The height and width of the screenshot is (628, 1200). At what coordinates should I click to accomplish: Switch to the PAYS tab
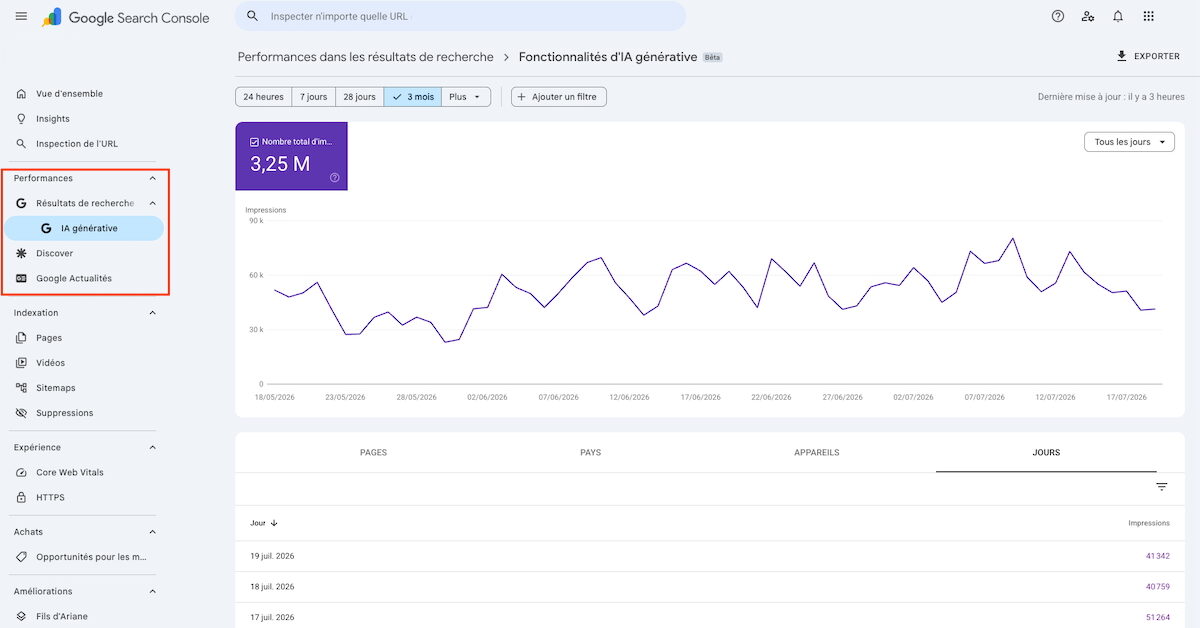click(x=591, y=453)
